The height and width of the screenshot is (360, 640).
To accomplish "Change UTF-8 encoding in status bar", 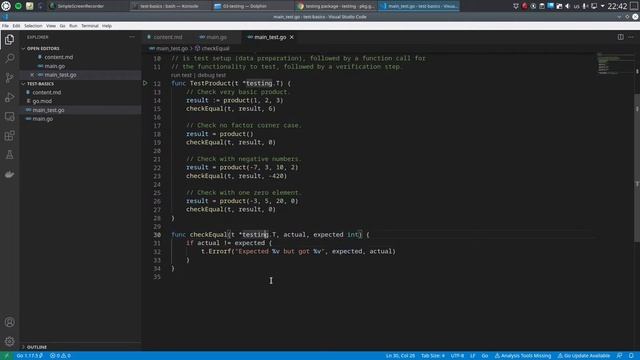I will [x=457, y=356].
